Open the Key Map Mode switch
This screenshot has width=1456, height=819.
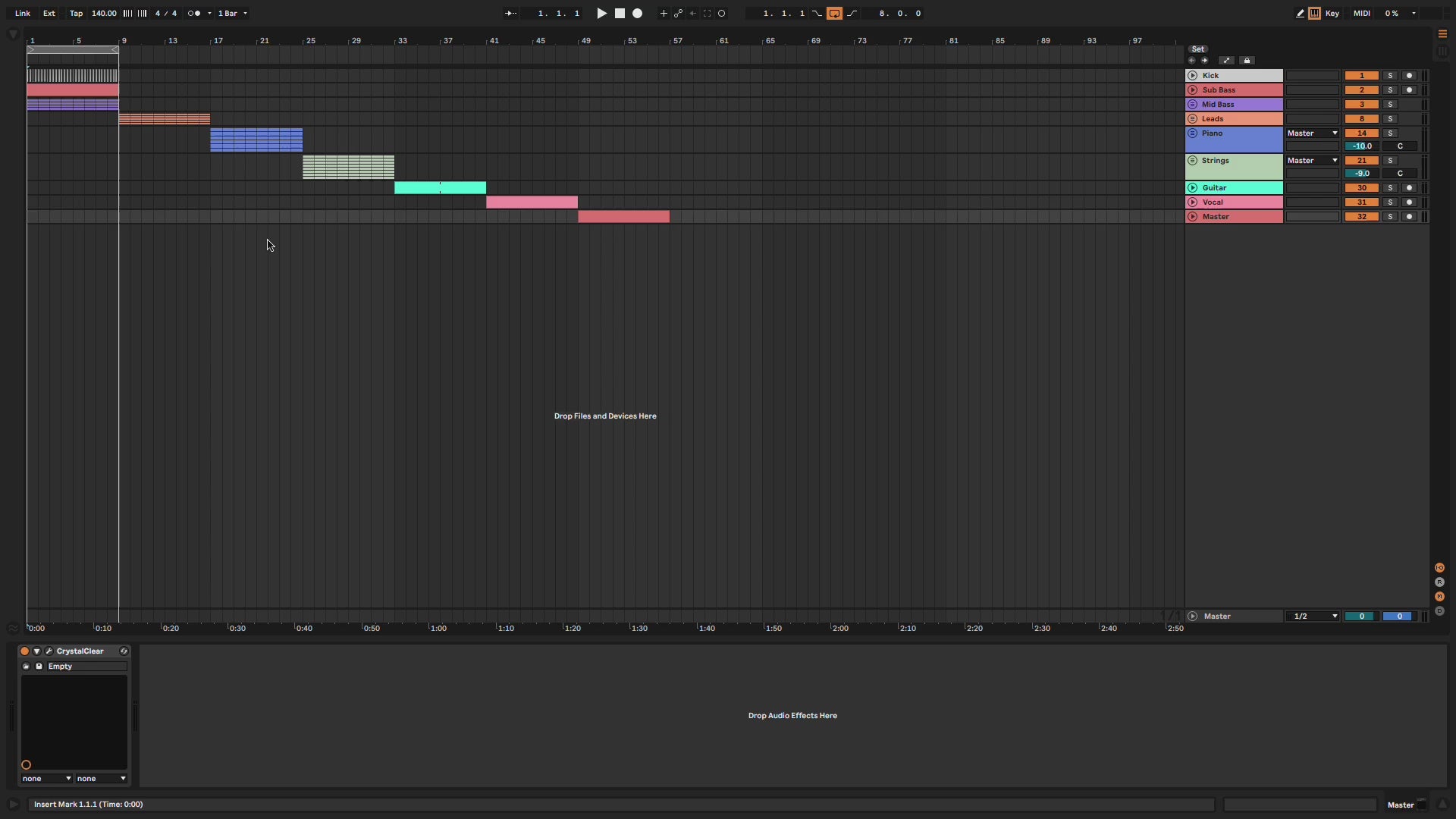(1332, 14)
